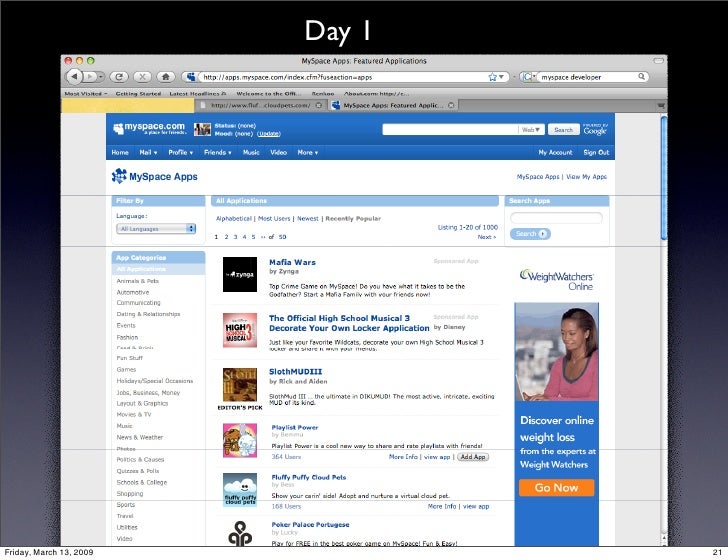Open the All Languages dropdown
Image resolution: width=728 pixels, height=560 pixels.
(x=156, y=228)
